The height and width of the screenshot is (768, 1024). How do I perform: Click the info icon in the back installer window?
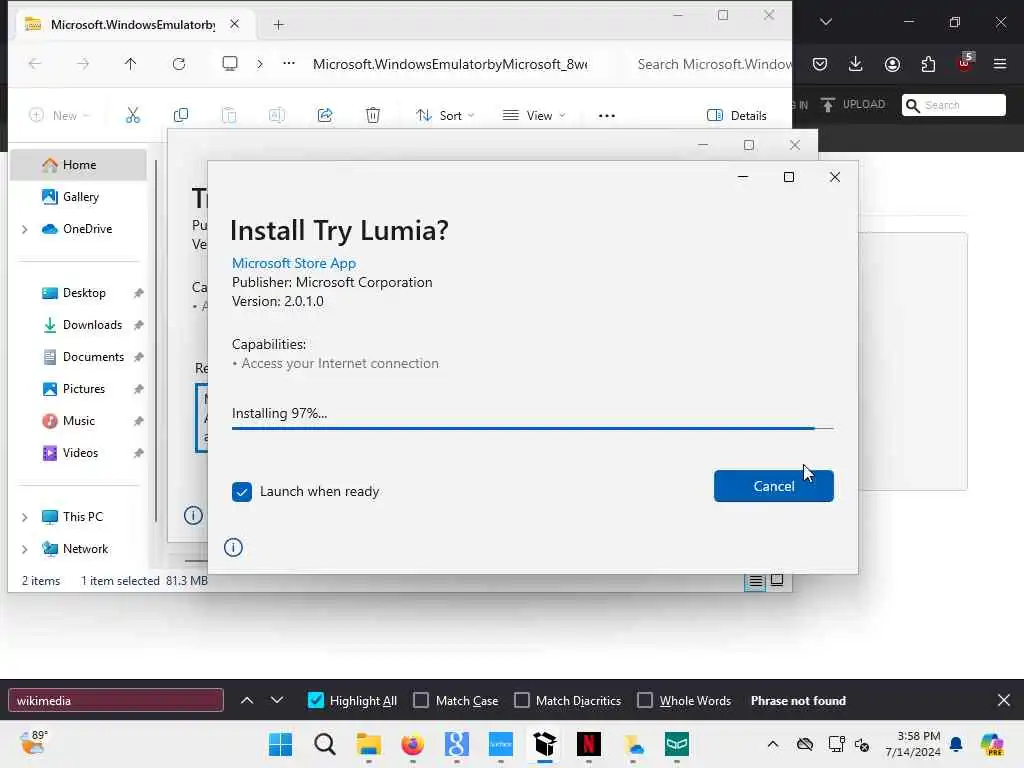coord(193,515)
